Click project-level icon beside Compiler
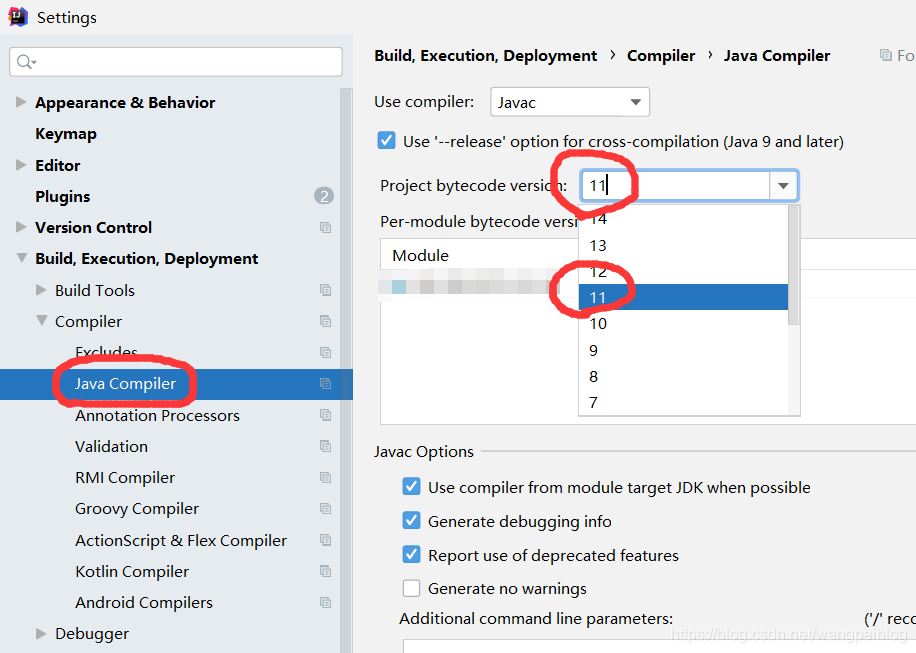The height and width of the screenshot is (653, 916). pyautogui.click(x=325, y=321)
